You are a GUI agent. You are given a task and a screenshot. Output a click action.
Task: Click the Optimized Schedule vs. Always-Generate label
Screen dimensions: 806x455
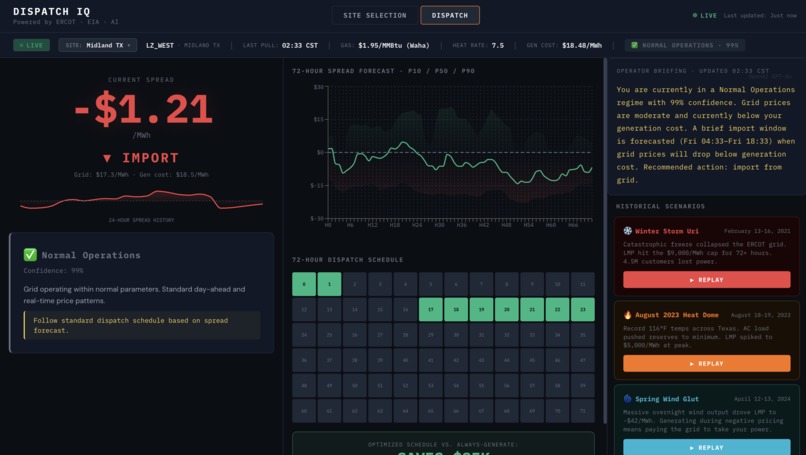tap(443, 444)
